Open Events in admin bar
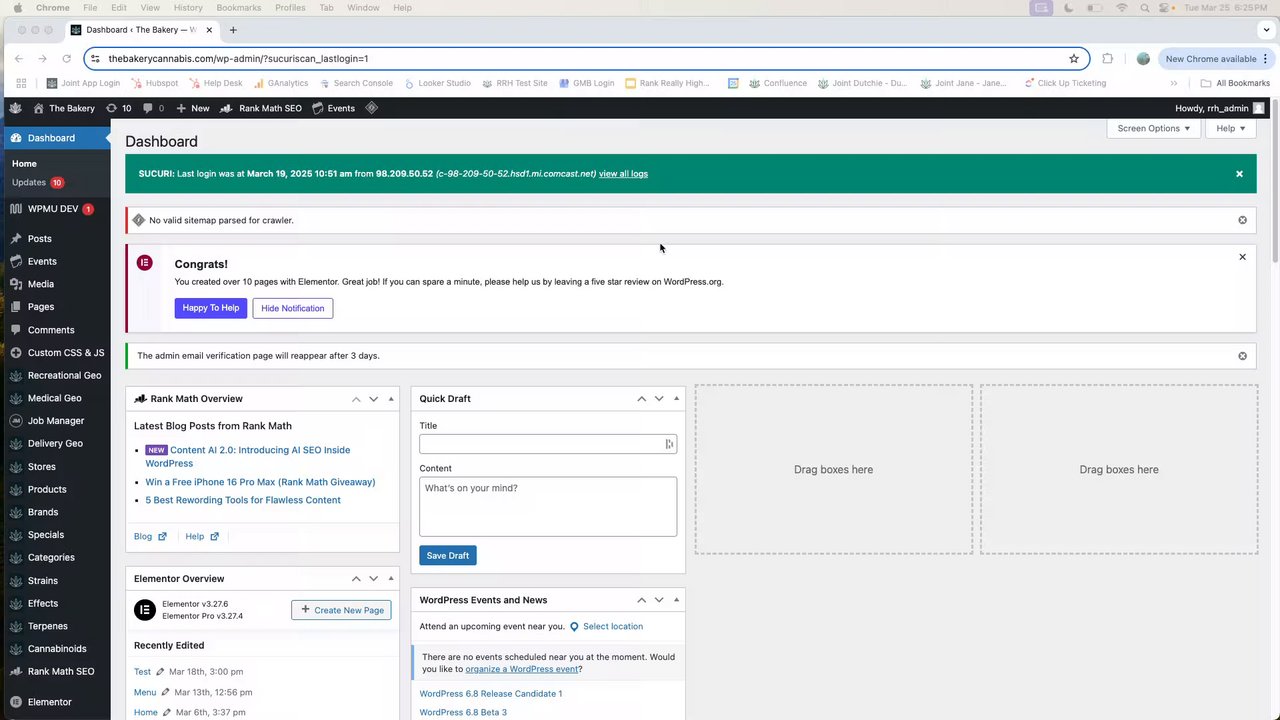The image size is (1280, 720). pyautogui.click(x=333, y=108)
